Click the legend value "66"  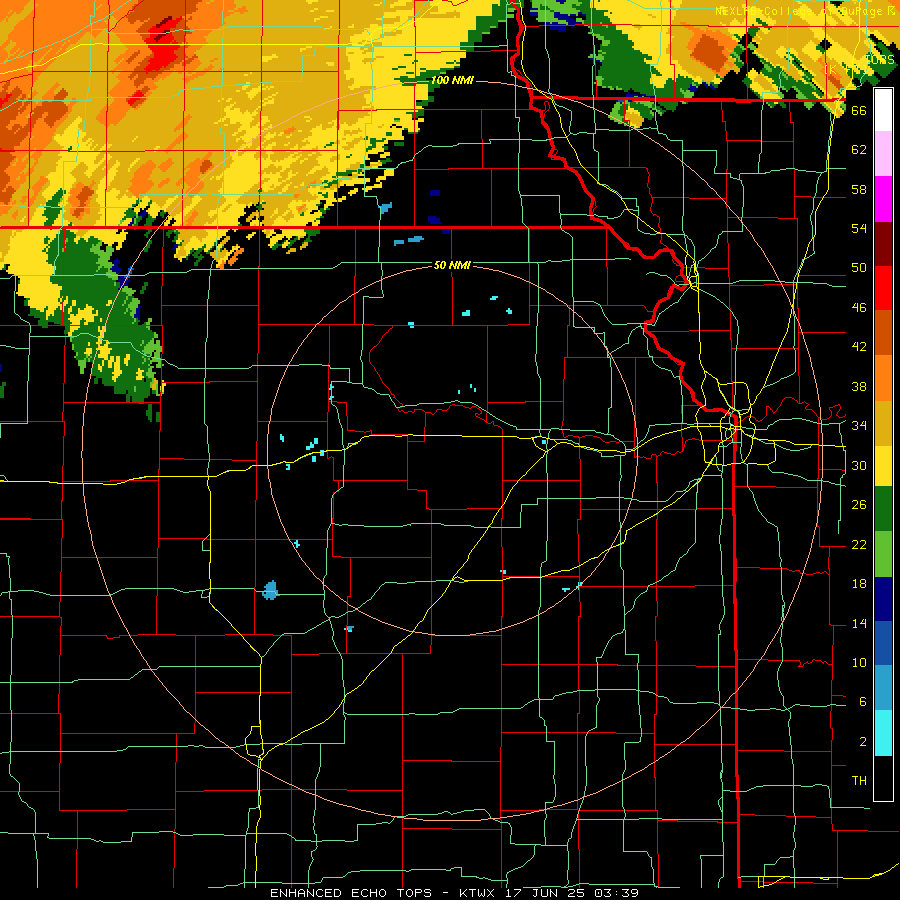coord(859,110)
